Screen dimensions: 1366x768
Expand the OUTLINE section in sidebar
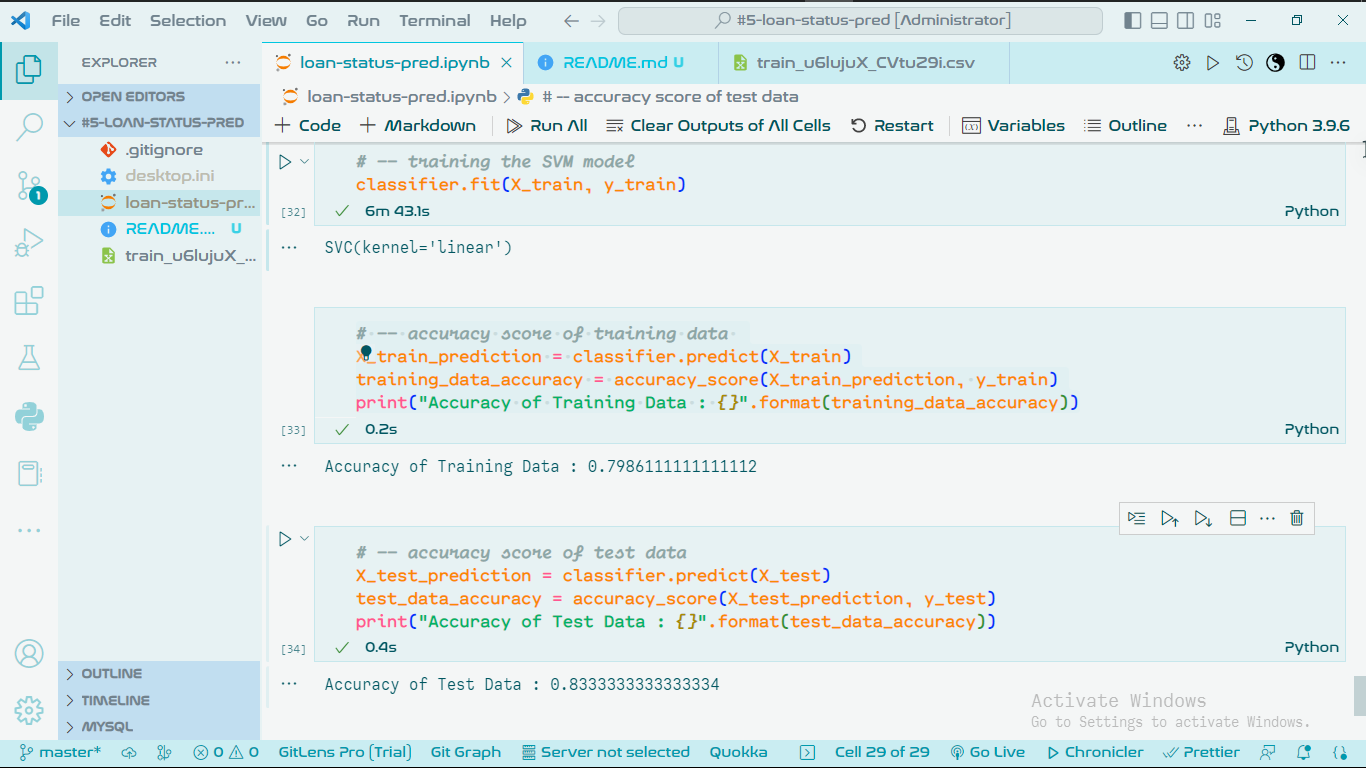159,673
